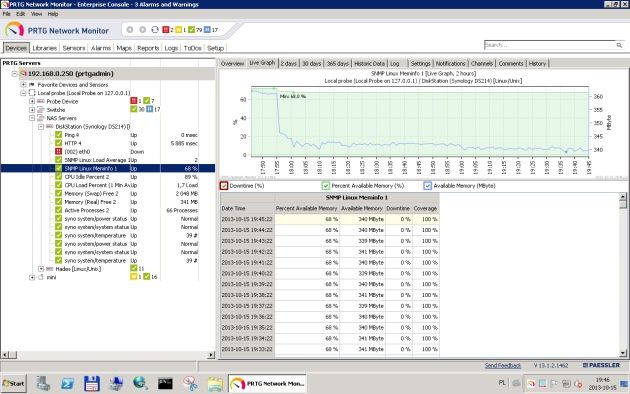Viewport: 630px width, 394px height.
Task: Open PowerShell from the taskbar
Action: (67, 384)
